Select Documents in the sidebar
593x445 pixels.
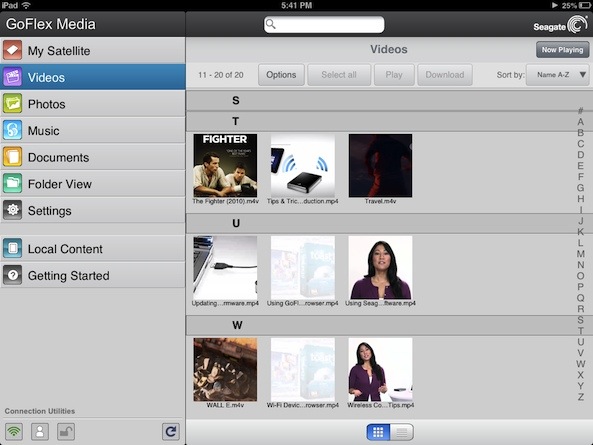click(93, 157)
